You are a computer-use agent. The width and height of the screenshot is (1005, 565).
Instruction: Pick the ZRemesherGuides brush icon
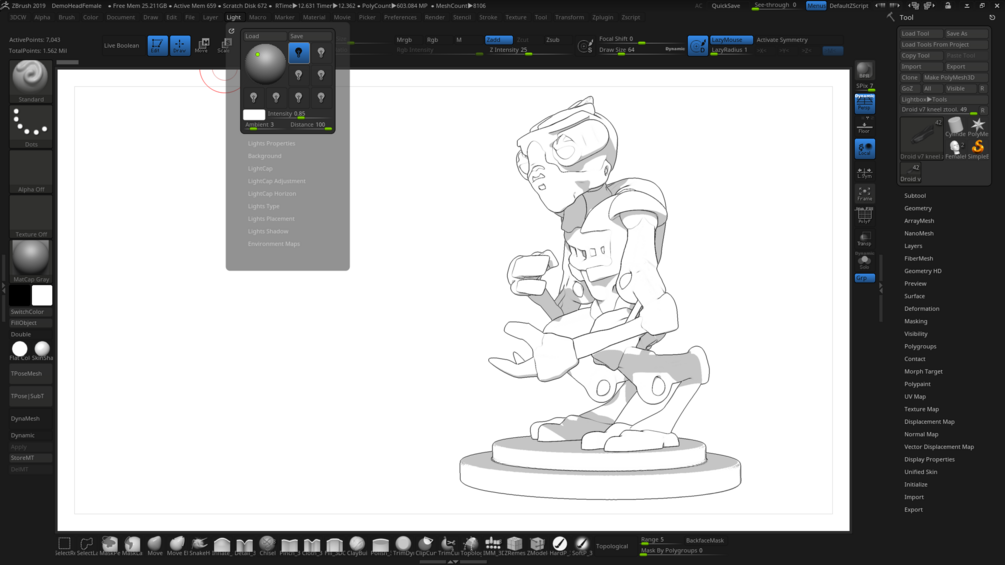coord(515,545)
